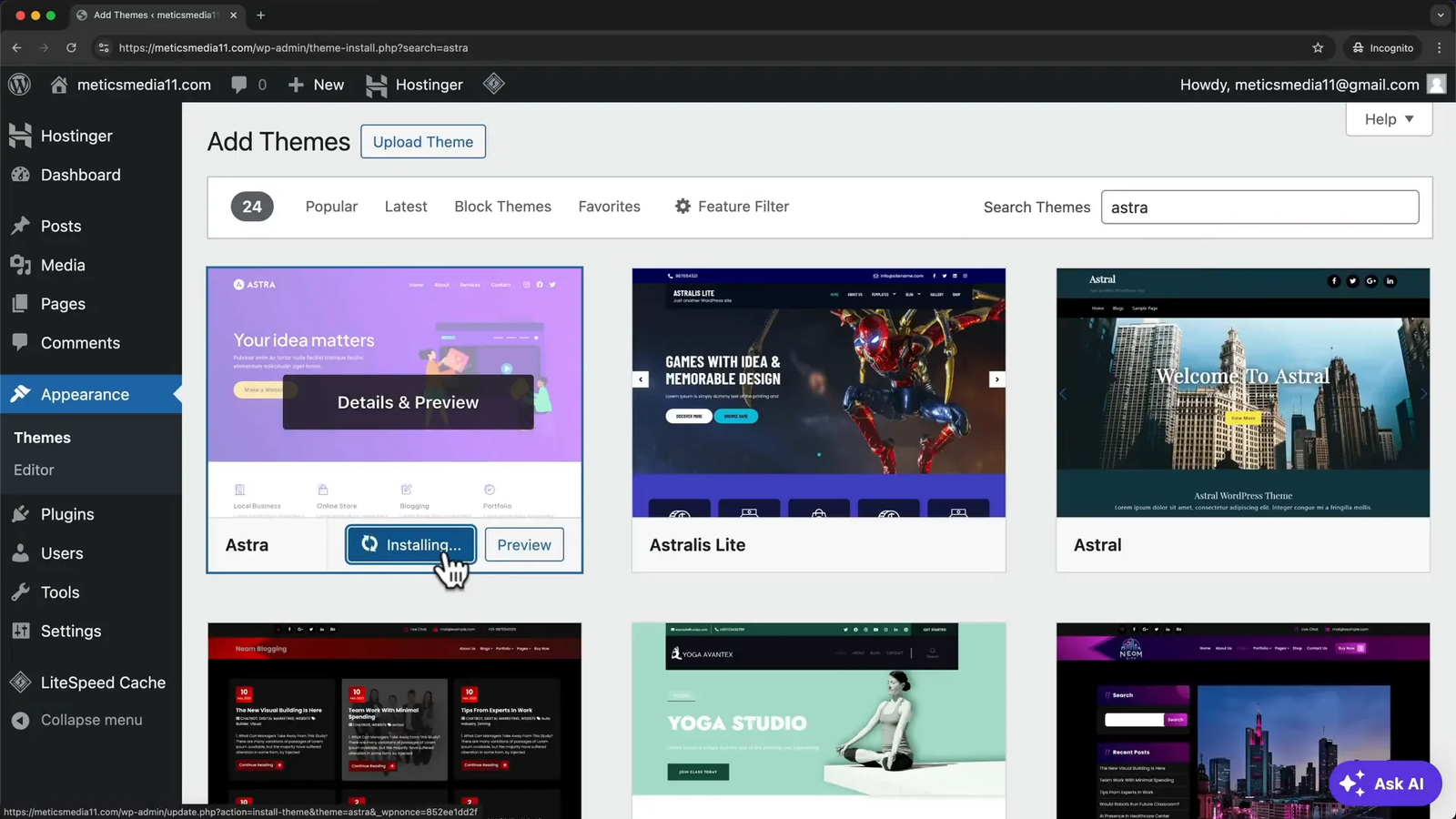
Task: Click the LiteSpeed Cache sidebar icon
Action: click(20, 682)
